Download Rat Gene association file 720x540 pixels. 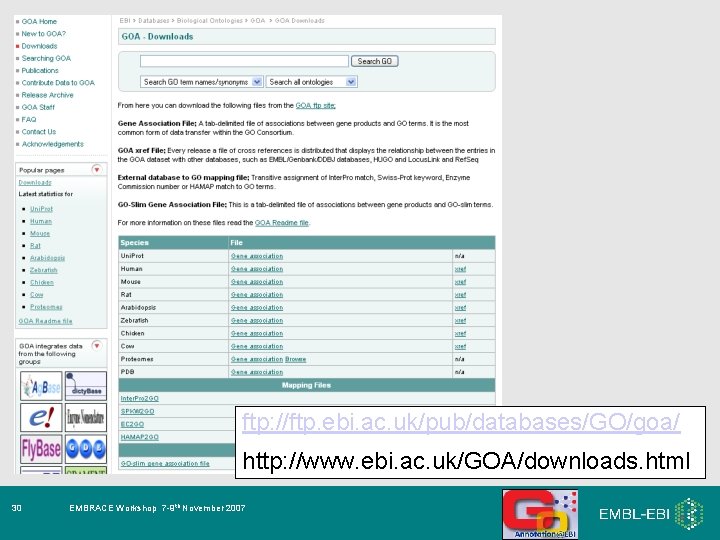[x=257, y=295]
